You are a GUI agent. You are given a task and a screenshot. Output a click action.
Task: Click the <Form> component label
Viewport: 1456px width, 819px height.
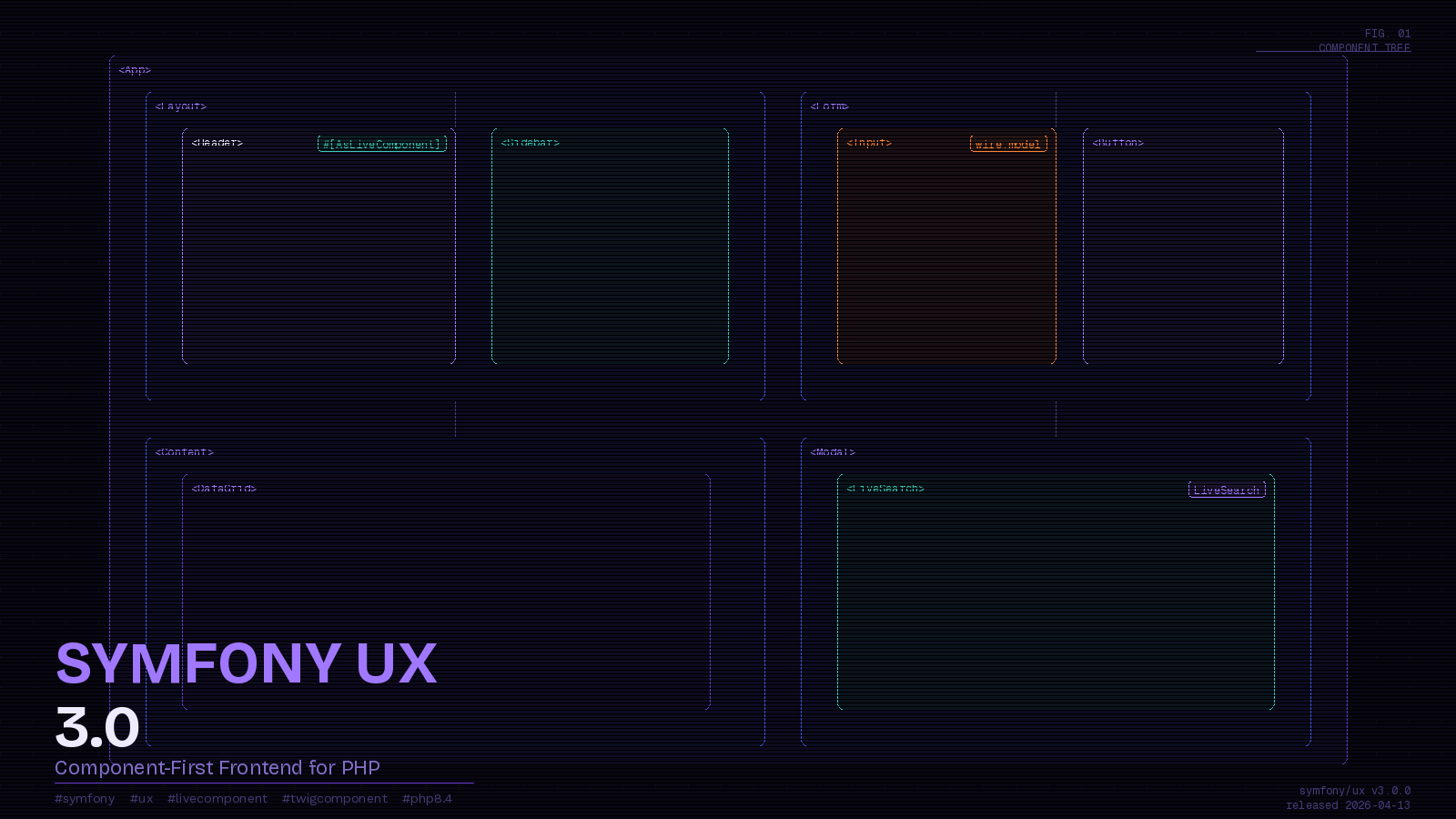[x=830, y=106]
